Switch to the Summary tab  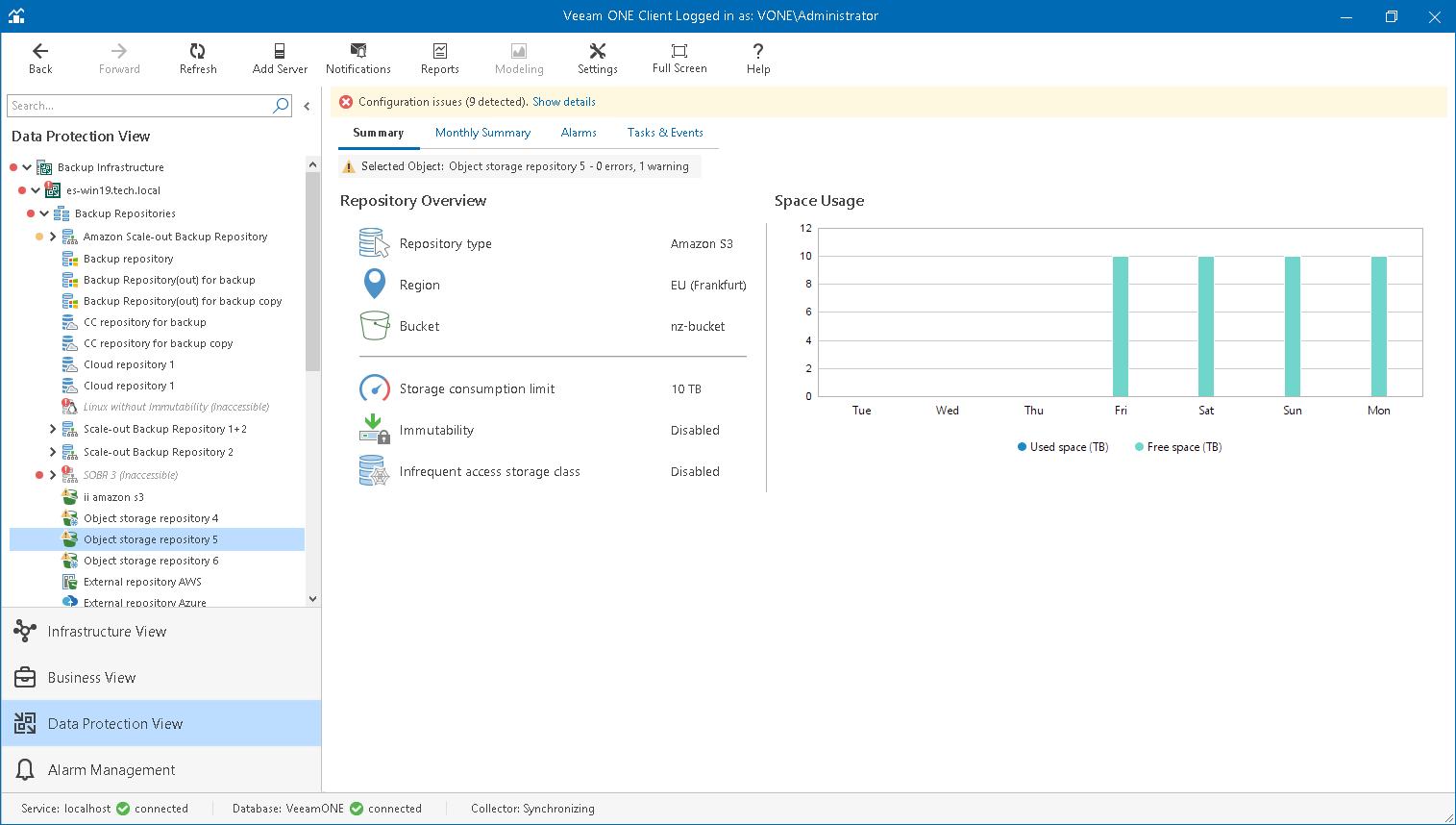tap(379, 133)
